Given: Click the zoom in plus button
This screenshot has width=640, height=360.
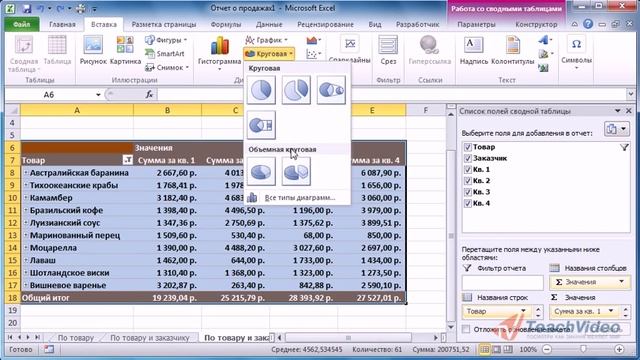Looking at the screenshot, I should pos(619,349).
